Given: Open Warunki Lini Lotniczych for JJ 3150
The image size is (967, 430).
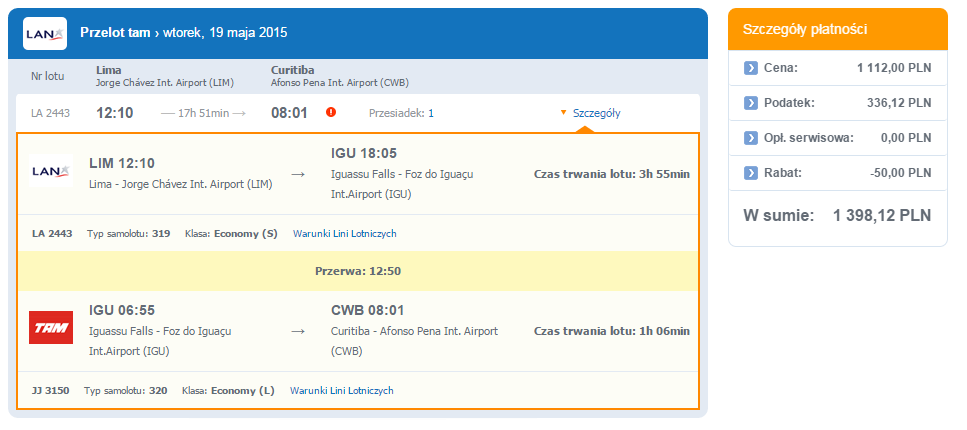Looking at the screenshot, I should coord(342,391).
